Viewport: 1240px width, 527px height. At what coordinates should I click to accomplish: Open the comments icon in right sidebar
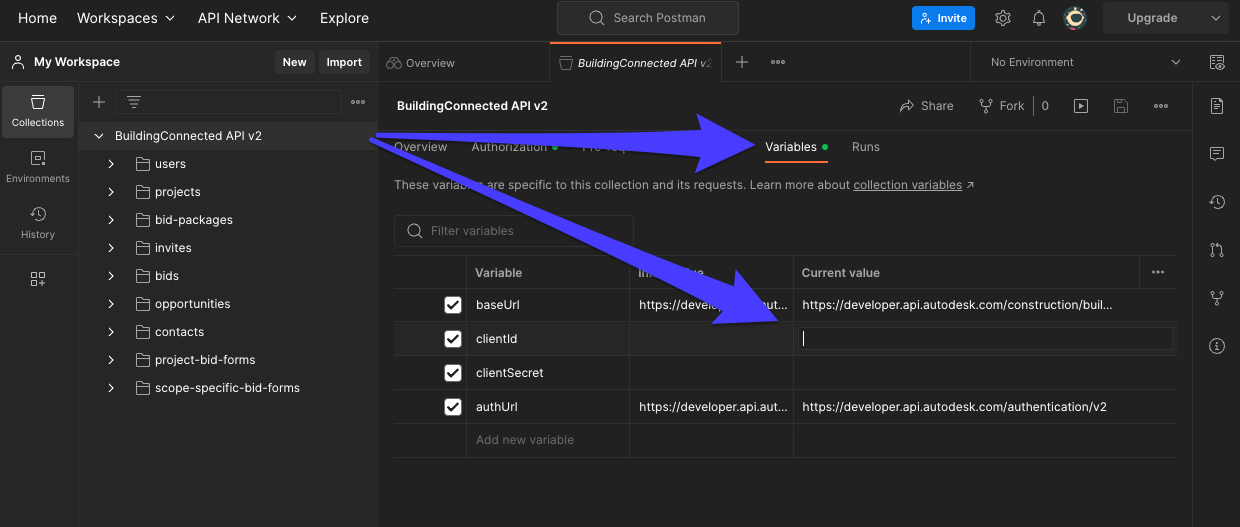pos(1217,154)
